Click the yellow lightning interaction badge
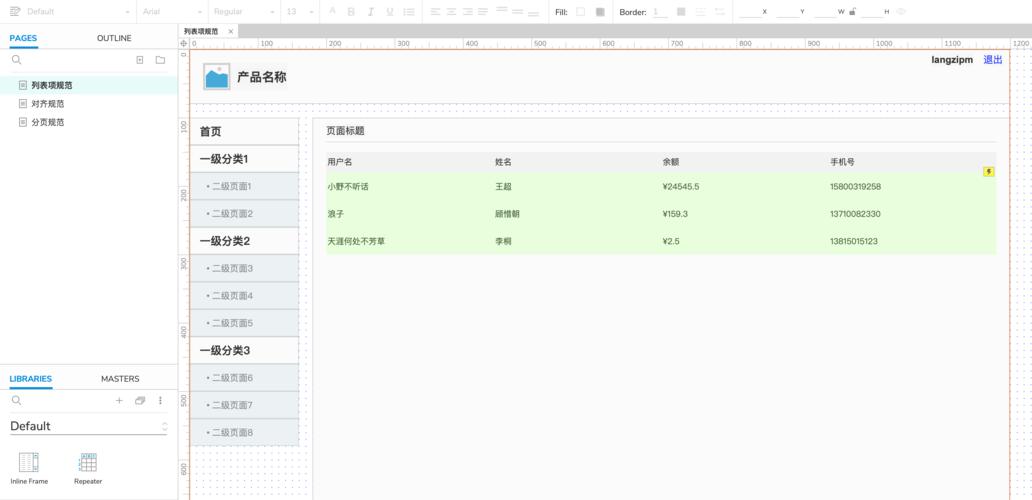Screen dimensions: 1032x500 tap(989, 172)
